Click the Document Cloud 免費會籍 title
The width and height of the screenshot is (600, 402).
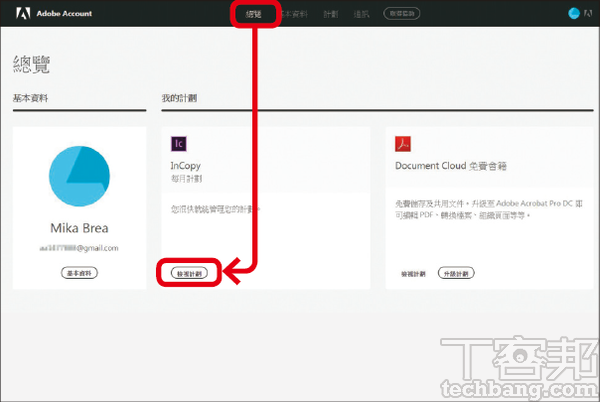[x=451, y=166]
